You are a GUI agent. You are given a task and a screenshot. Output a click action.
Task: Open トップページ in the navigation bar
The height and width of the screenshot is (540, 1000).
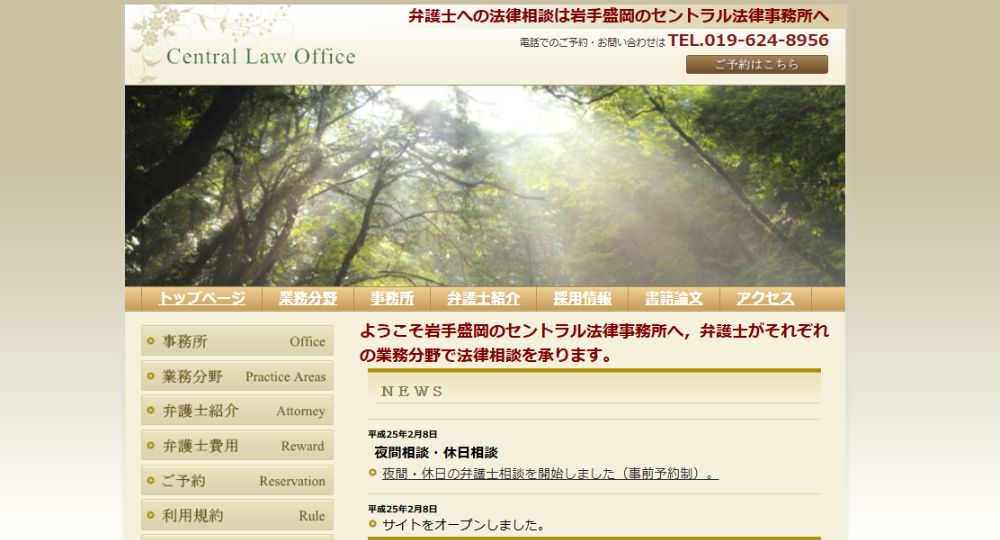coord(201,298)
